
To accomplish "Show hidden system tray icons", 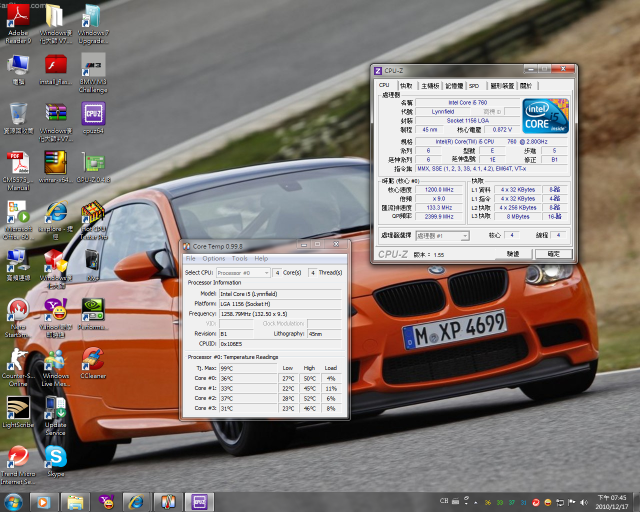I will point(476,502).
